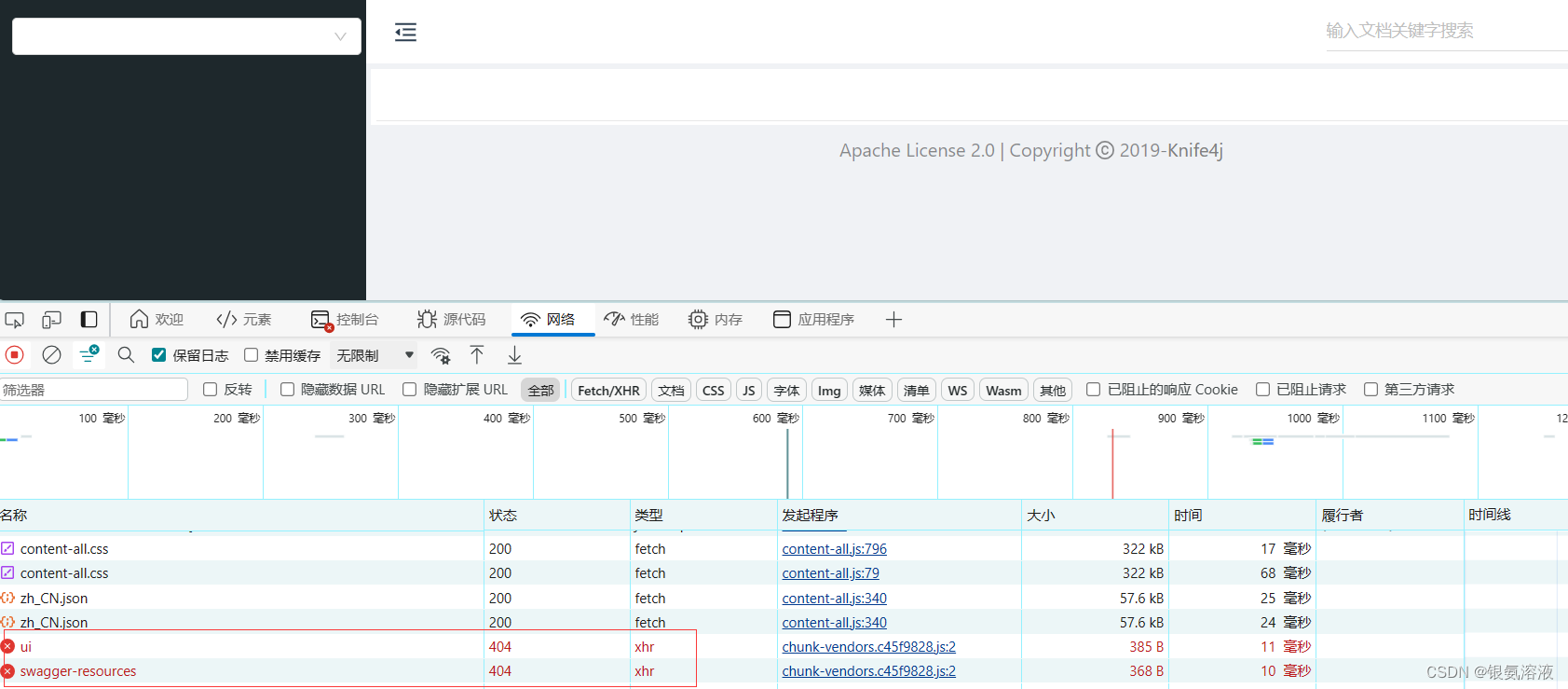Check 第三方请求 checkbox
Screen dimensions: 1568x689
pyautogui.click(x=1371, y=390)
